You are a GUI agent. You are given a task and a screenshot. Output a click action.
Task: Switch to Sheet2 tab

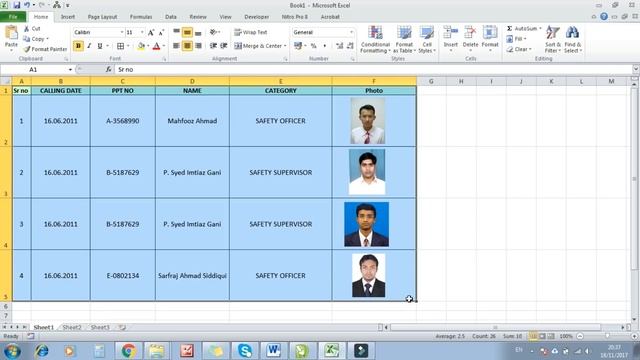pos(72,327)
